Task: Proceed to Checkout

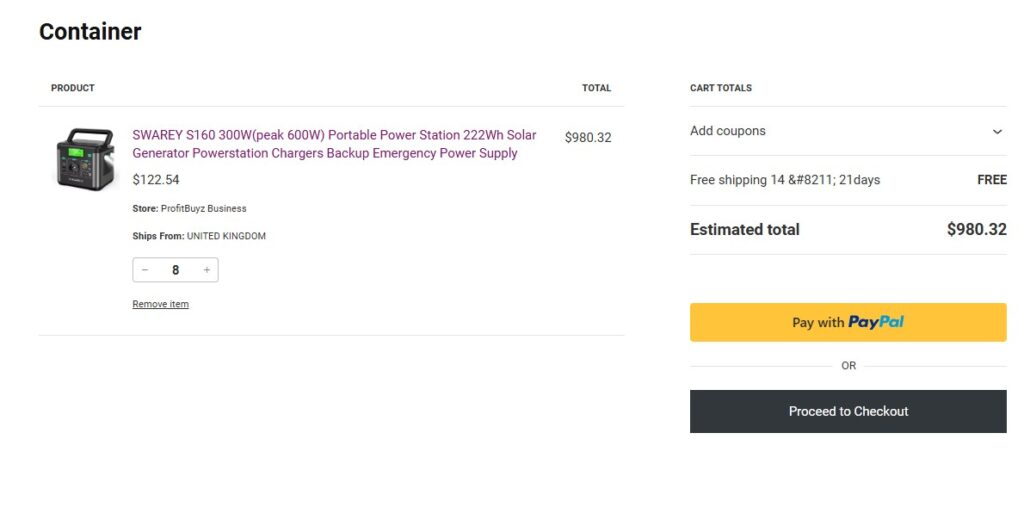Action: 848,411
